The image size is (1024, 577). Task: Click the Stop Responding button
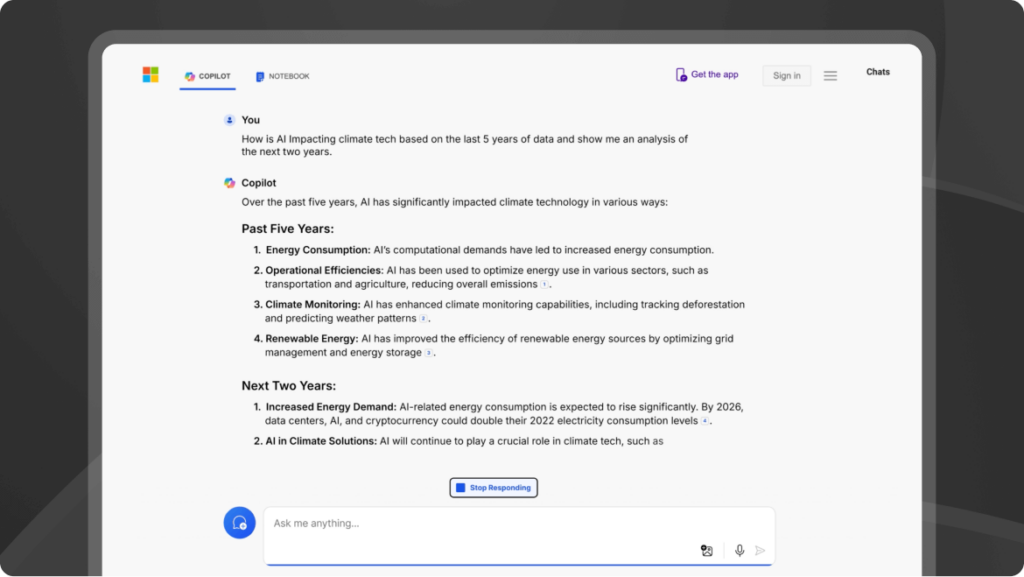[494, 488]
